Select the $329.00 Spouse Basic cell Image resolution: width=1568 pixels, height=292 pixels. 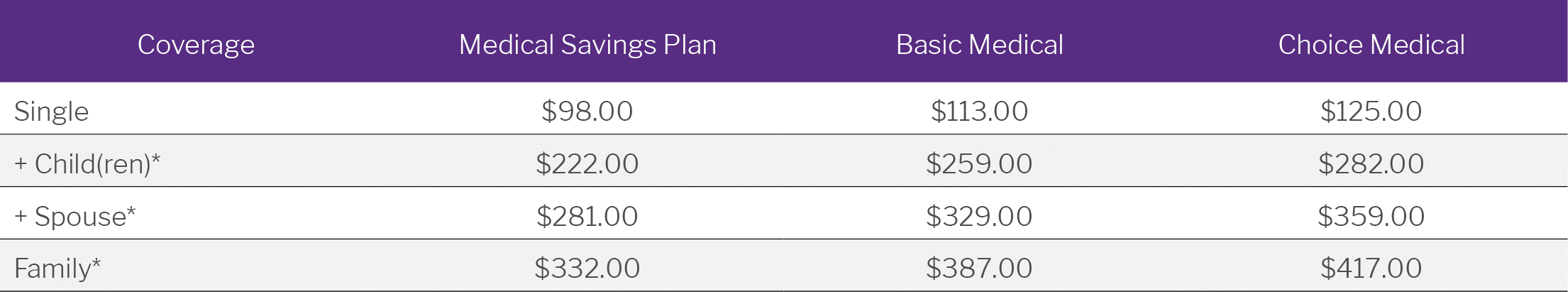pyautogui.click(x=980, y=217)
